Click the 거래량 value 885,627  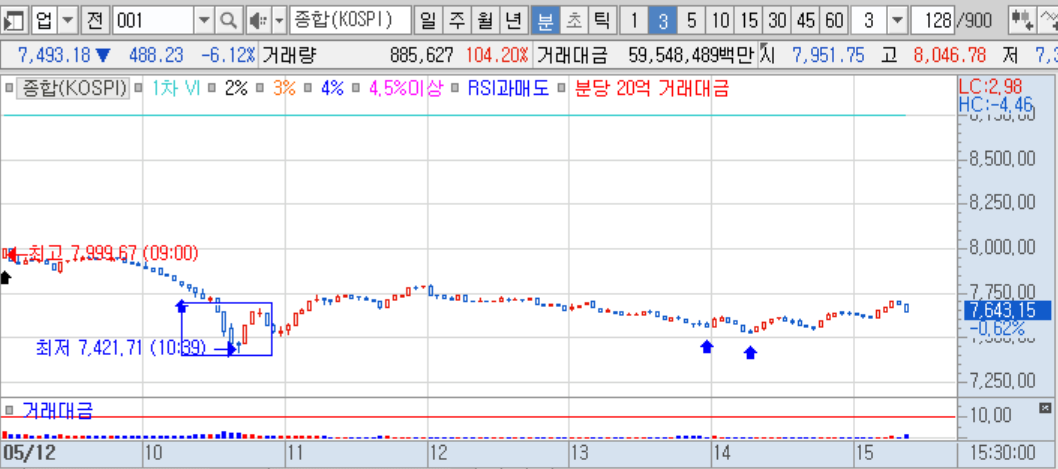(422, 55)
